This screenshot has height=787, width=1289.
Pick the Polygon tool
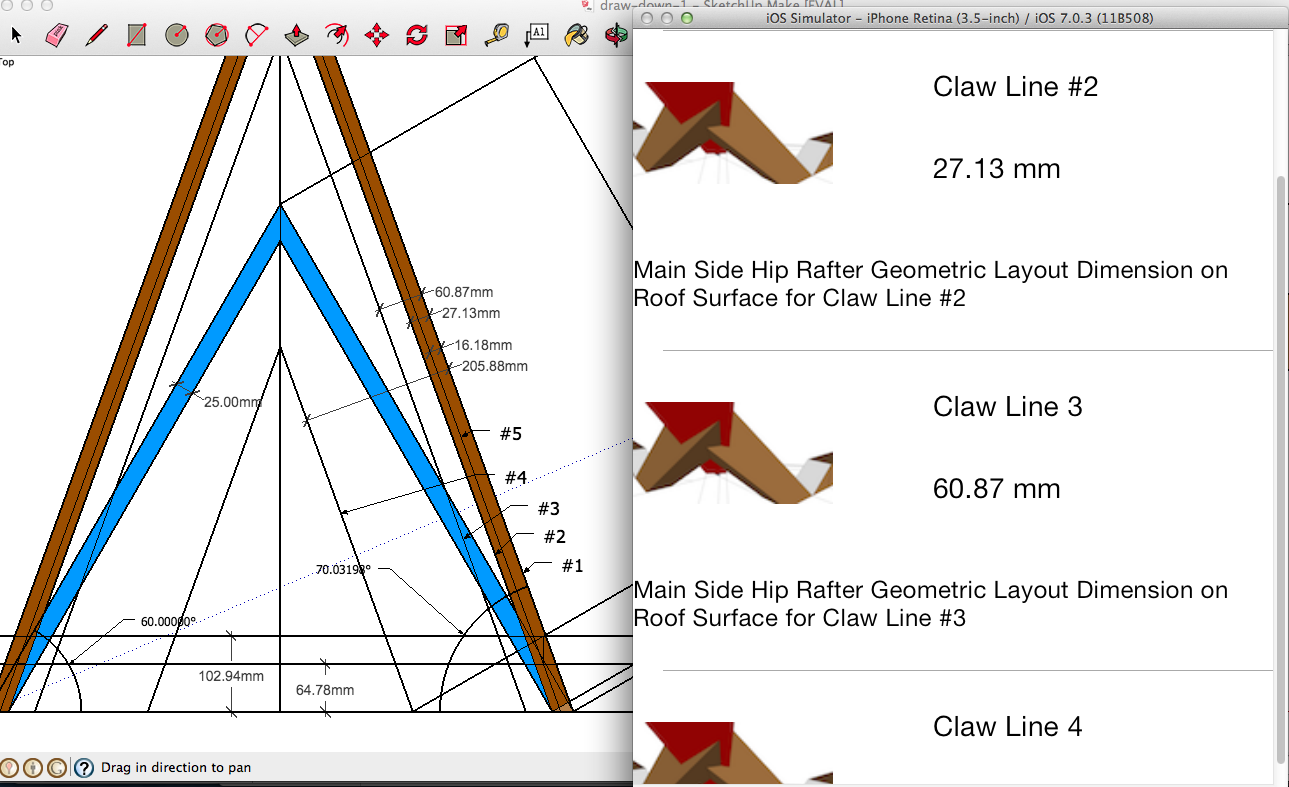[217, 34]
